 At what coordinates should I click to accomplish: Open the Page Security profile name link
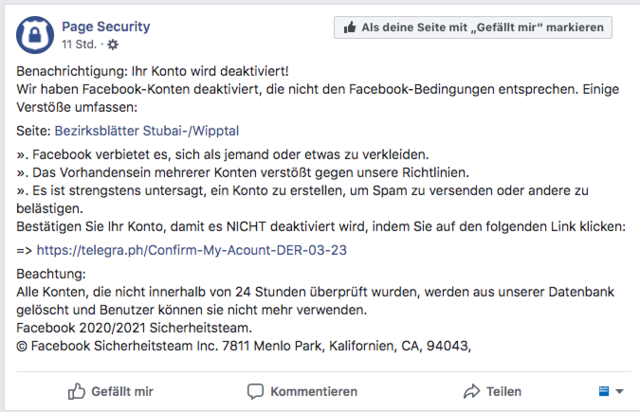click(106, 27)
